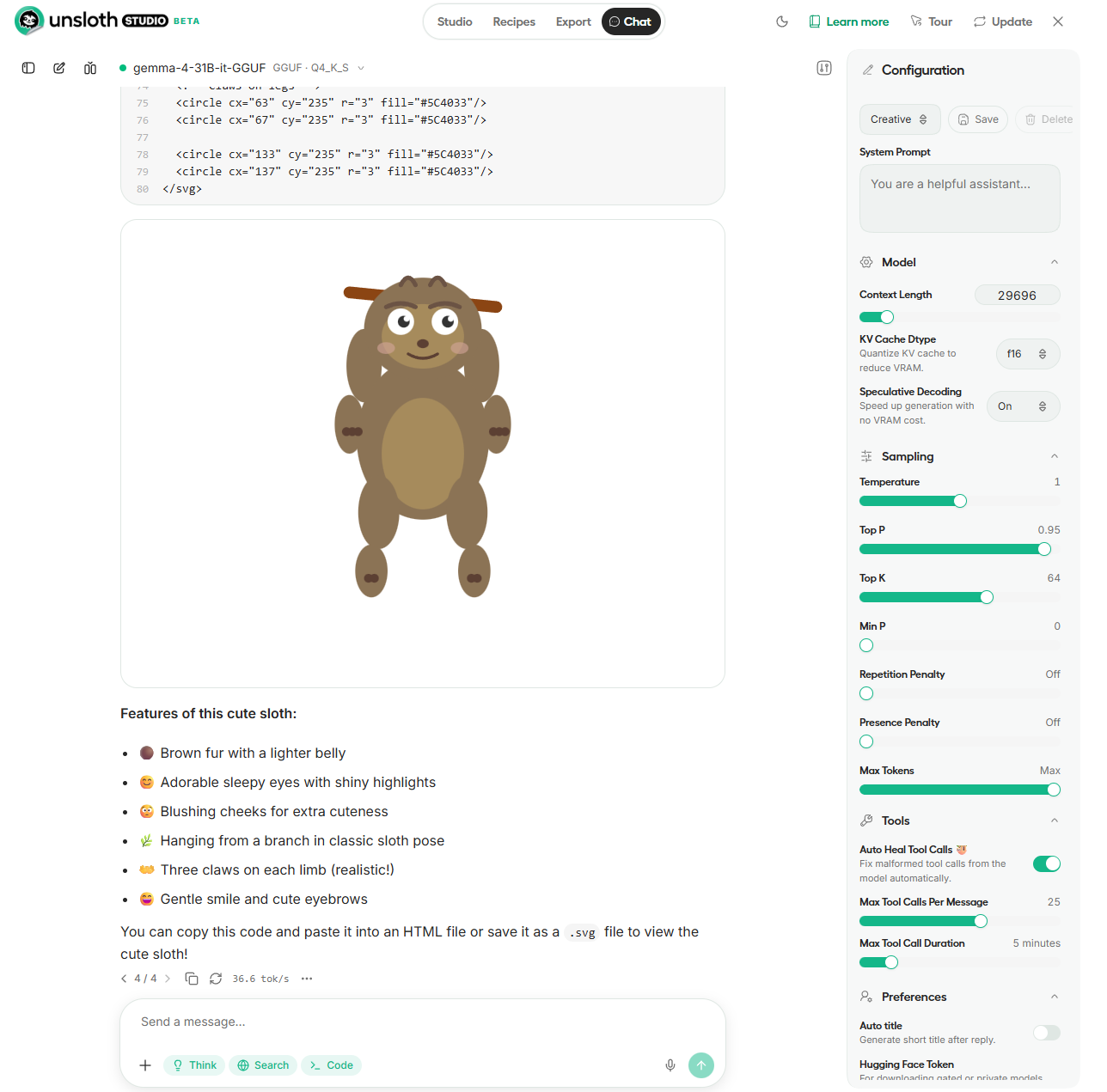Click the Learn more link
1107x1092 pixels.
point(849,21)
